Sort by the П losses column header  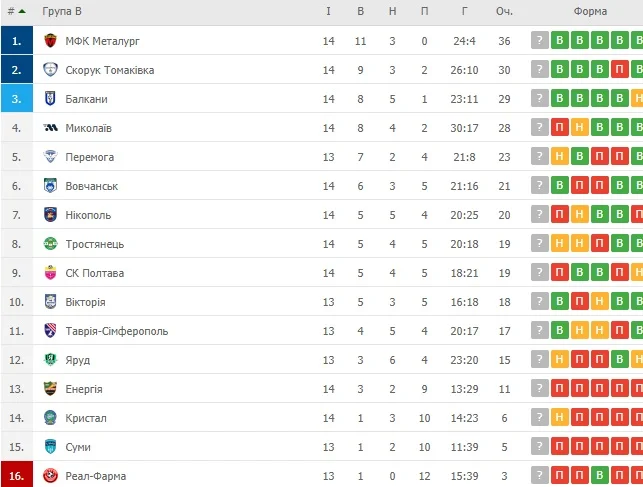(x=425, y=11)
